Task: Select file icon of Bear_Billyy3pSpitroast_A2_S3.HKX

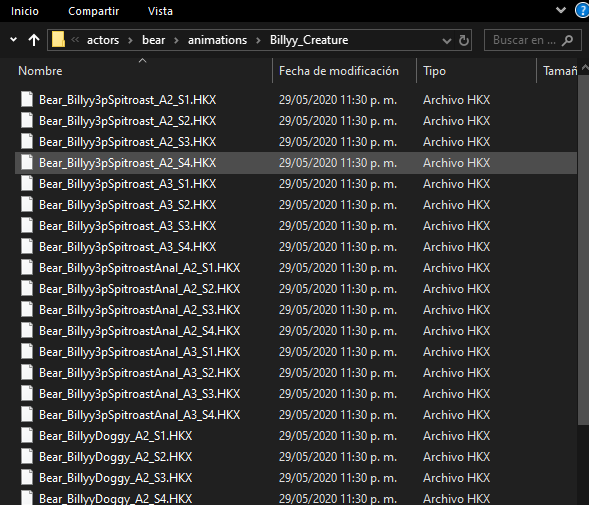Action: pyautogui.click(x=27, y=142)
